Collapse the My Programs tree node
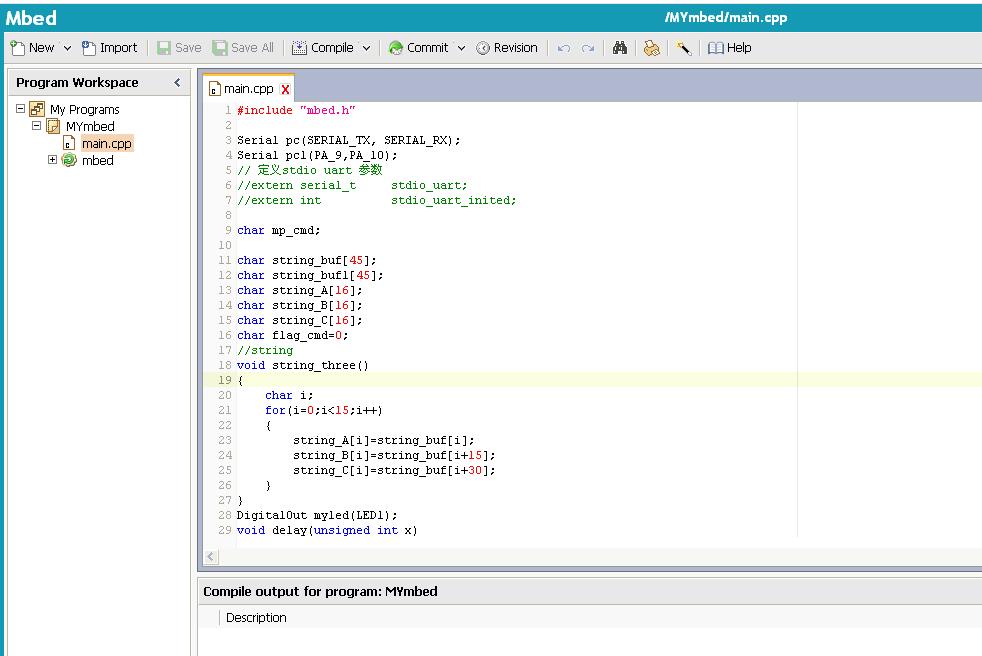Viewport: 982px width, 656px height. [20, 109]
